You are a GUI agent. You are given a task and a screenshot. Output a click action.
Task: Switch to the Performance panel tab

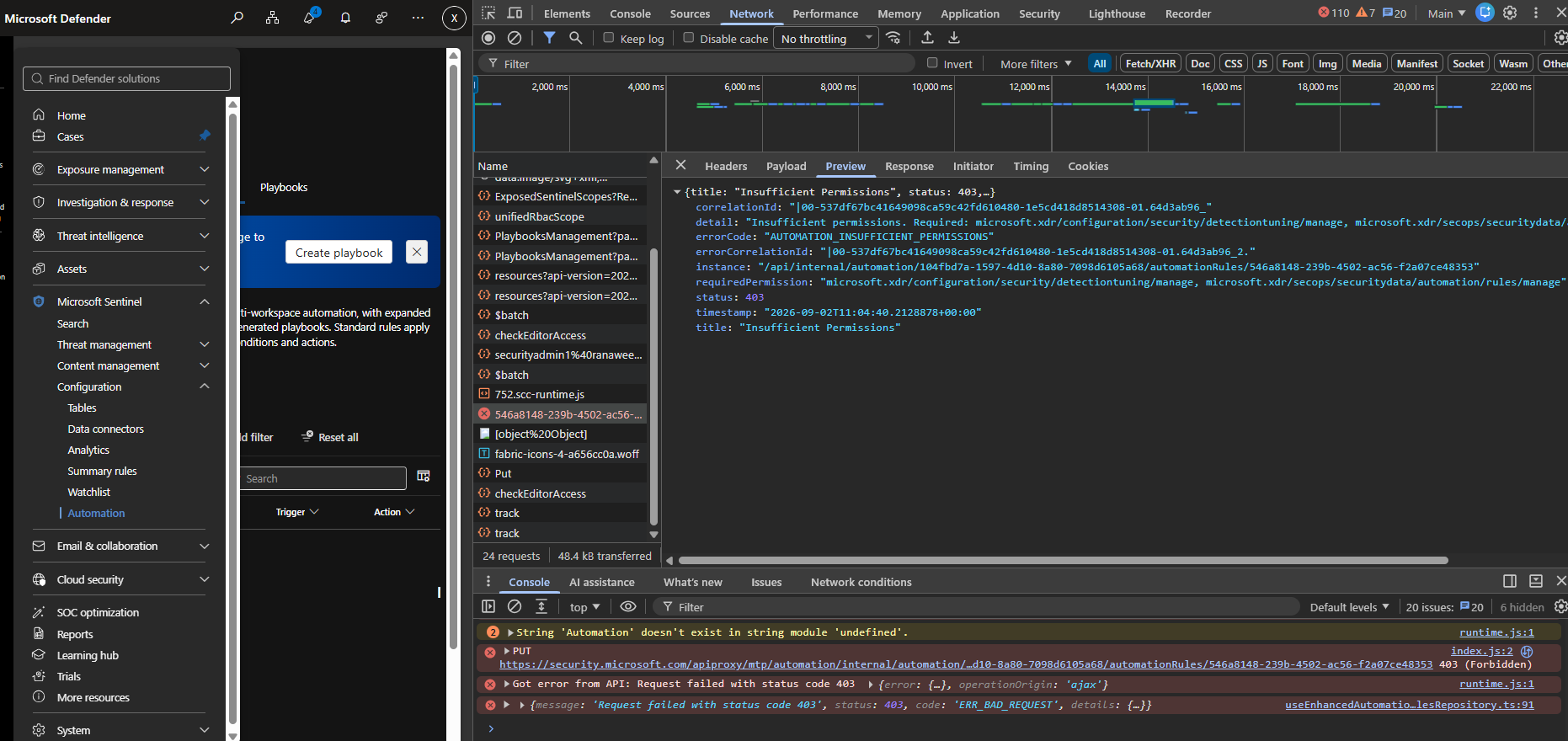(825, 13)
